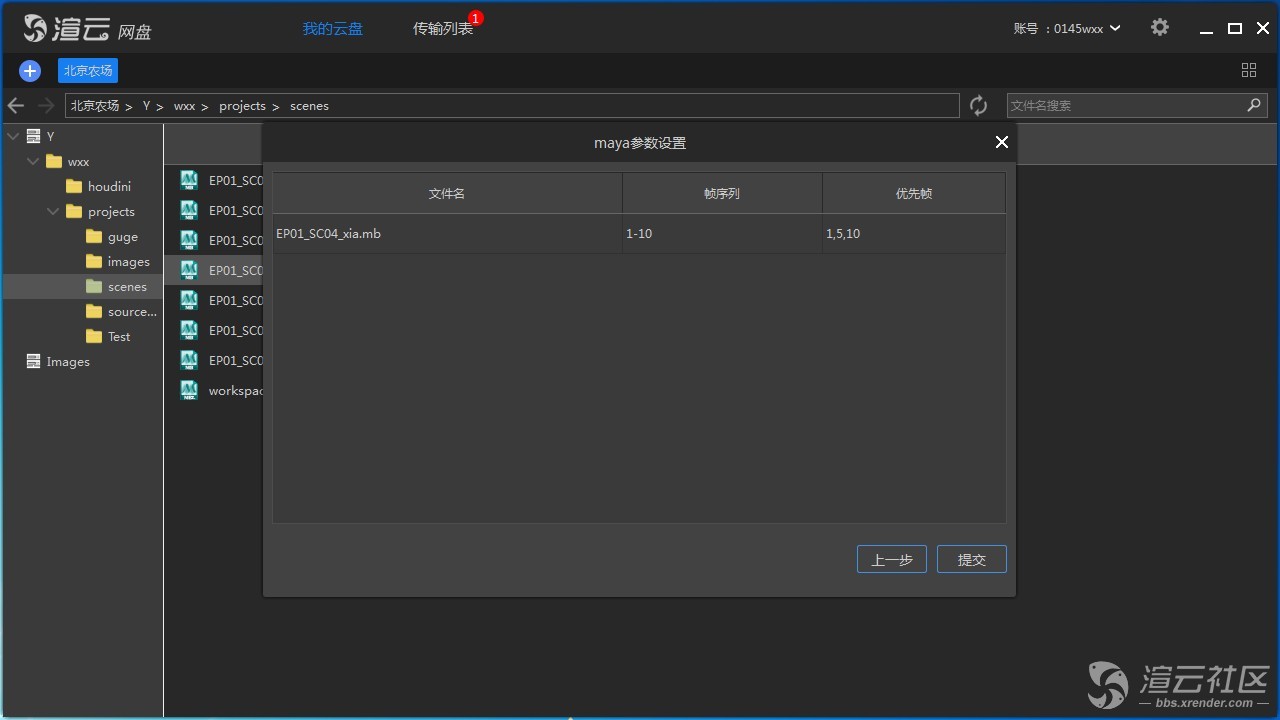
Task: Click the back navigation arrow
Action: 16,106
